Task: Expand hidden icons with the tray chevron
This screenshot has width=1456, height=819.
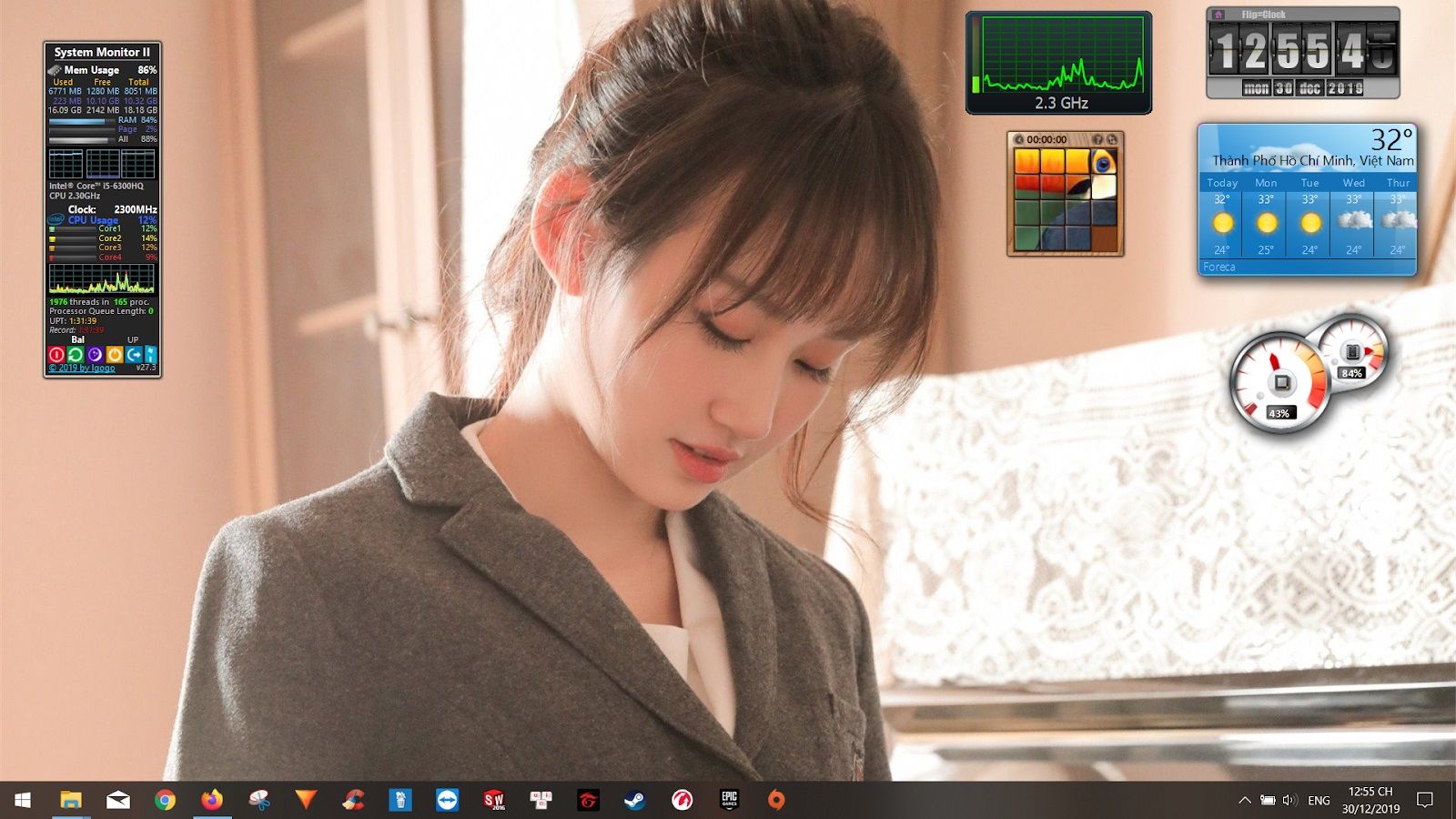Action: 1243,801
